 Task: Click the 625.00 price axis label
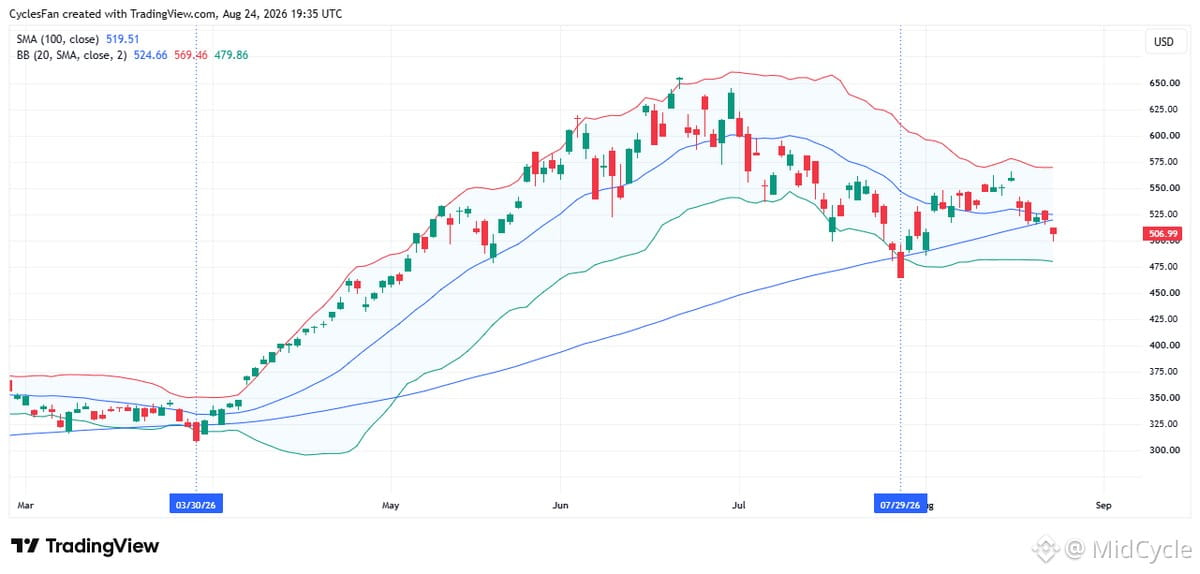[x=1165, y=109]
